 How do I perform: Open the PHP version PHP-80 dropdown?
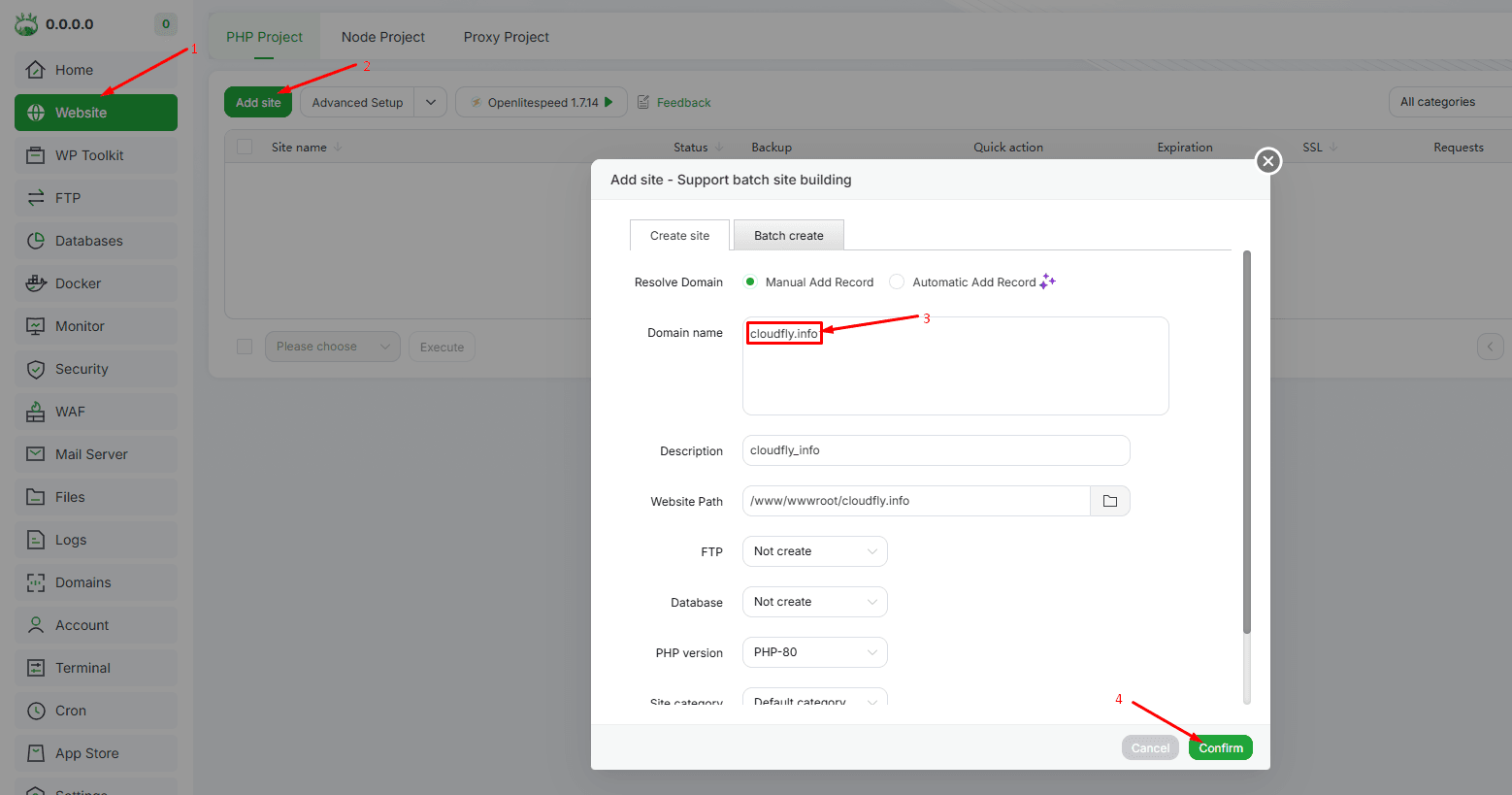(x=814, y=652)
